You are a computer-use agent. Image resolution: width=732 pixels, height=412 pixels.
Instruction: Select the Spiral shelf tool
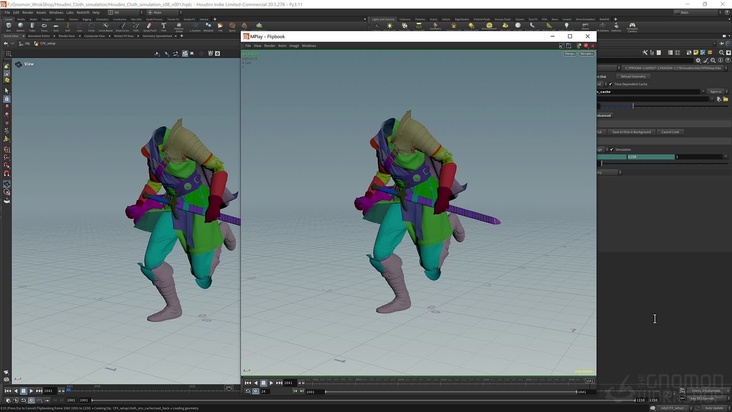(232, 27)
